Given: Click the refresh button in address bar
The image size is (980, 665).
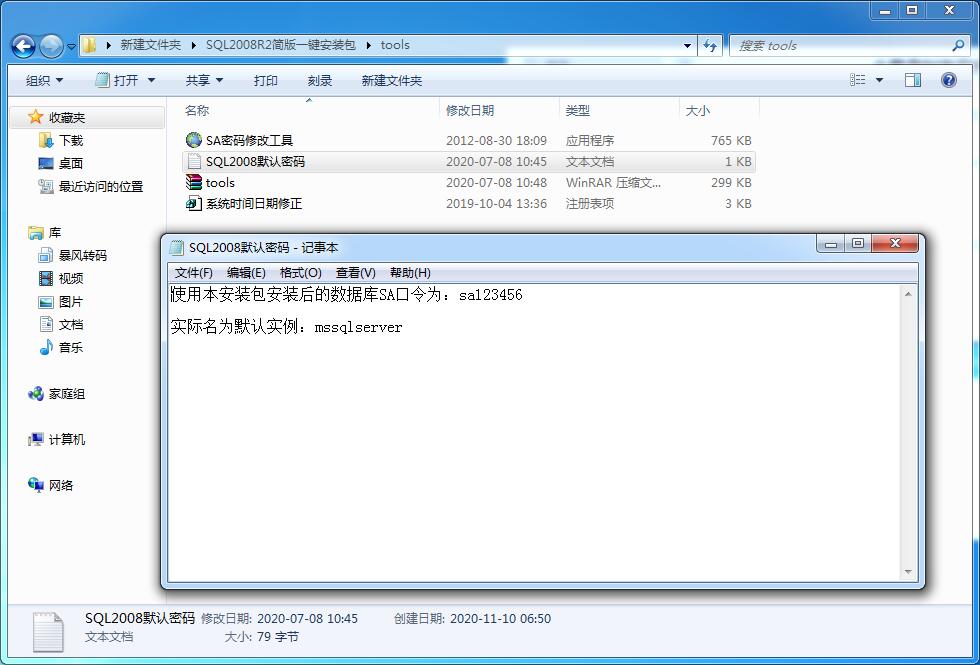Looking at the screenshot, I should coord(708,45).
